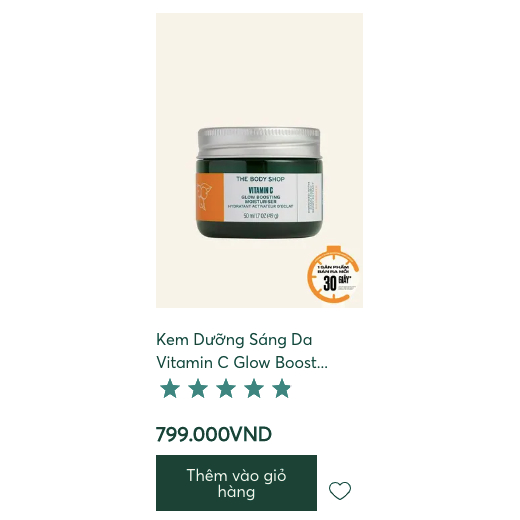Add product to wishlist with heart icon

(x=340, y=490)
